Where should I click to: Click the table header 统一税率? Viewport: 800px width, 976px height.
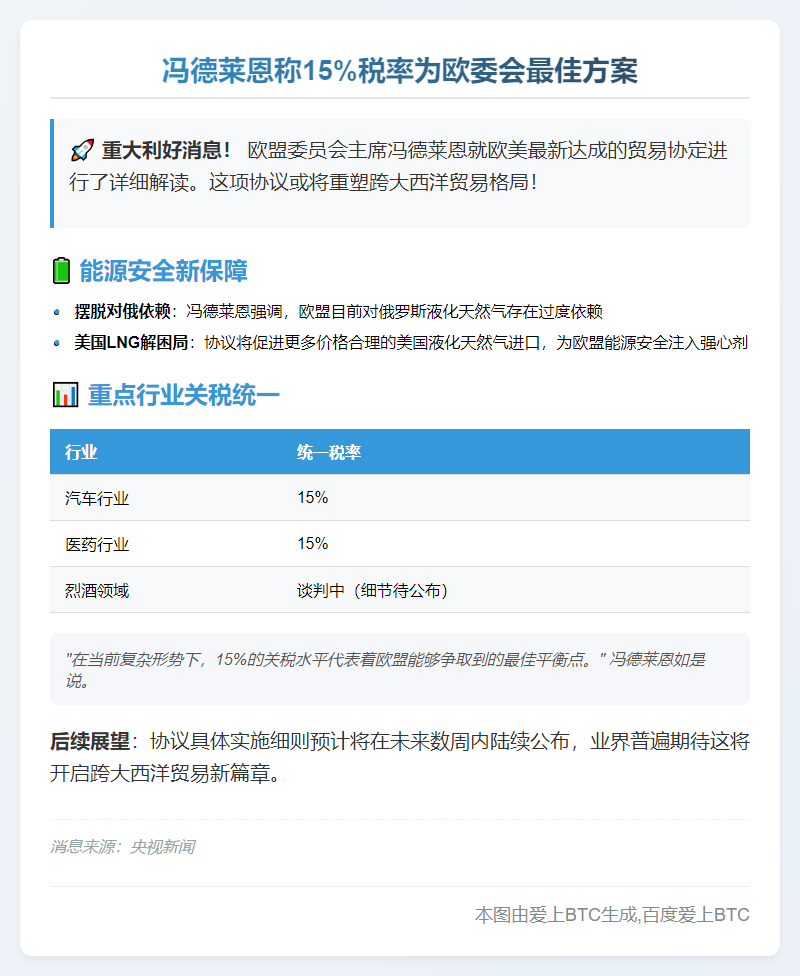(329, 452)
